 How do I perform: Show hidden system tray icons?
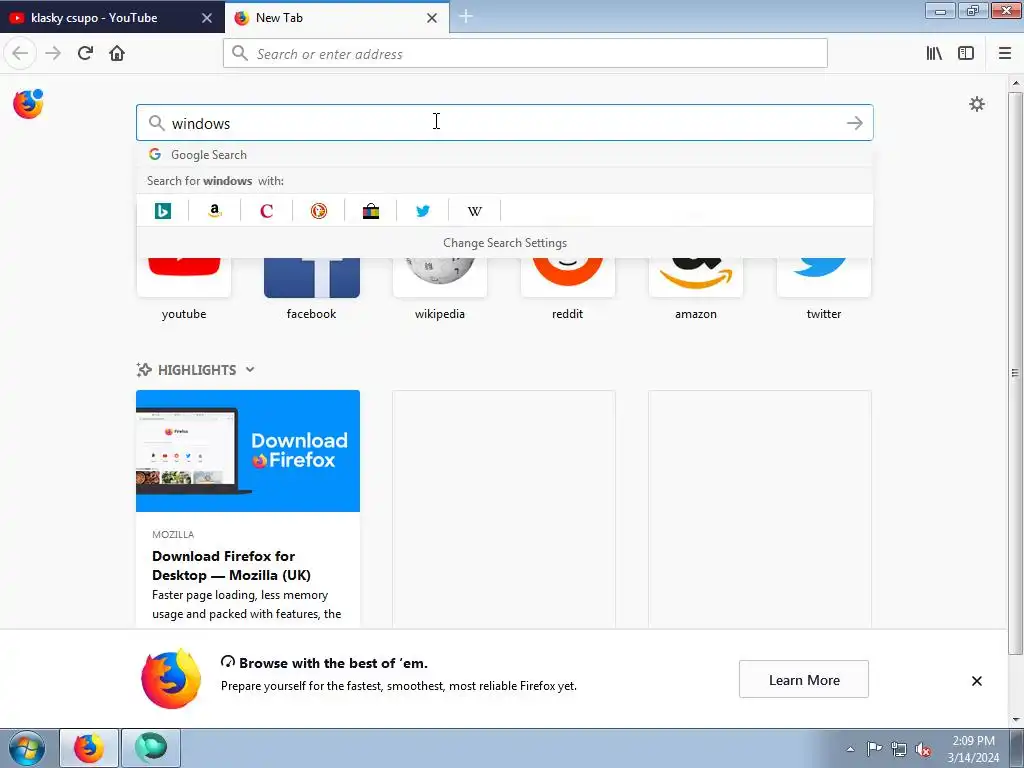click(850, 749)
